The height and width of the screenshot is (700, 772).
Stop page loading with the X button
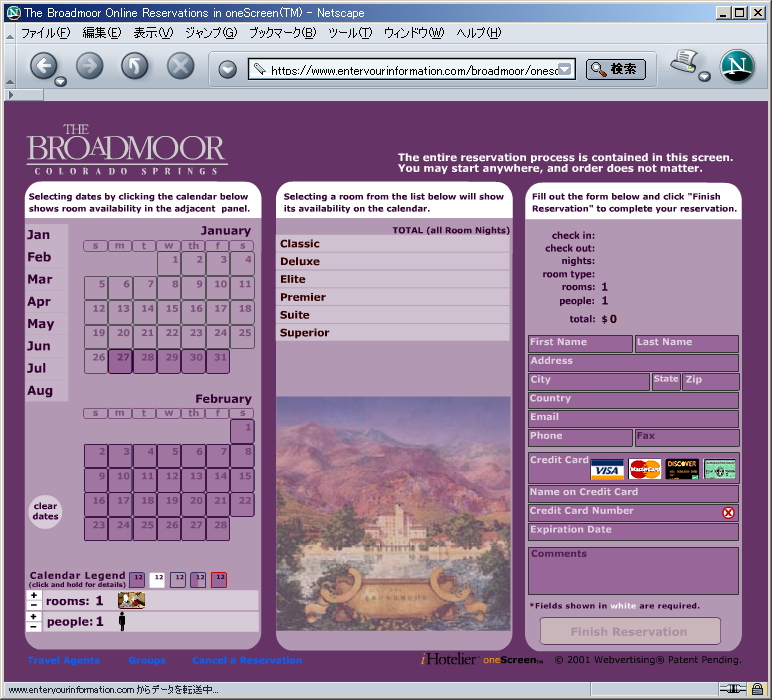pyautogui.click(x=181, y=66)
